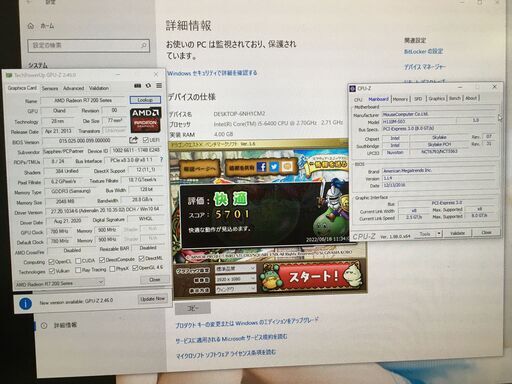
Task: Click change product key or upgrade Windows link
Action: tap(247, 322)
